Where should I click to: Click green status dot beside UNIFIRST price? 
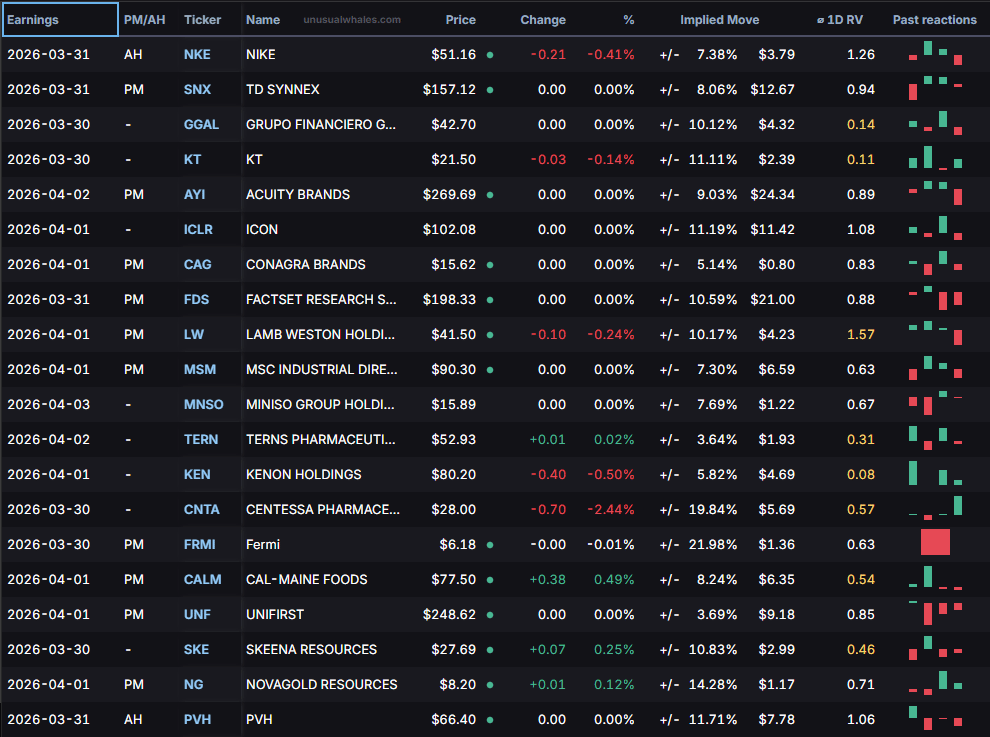(490, 615)
